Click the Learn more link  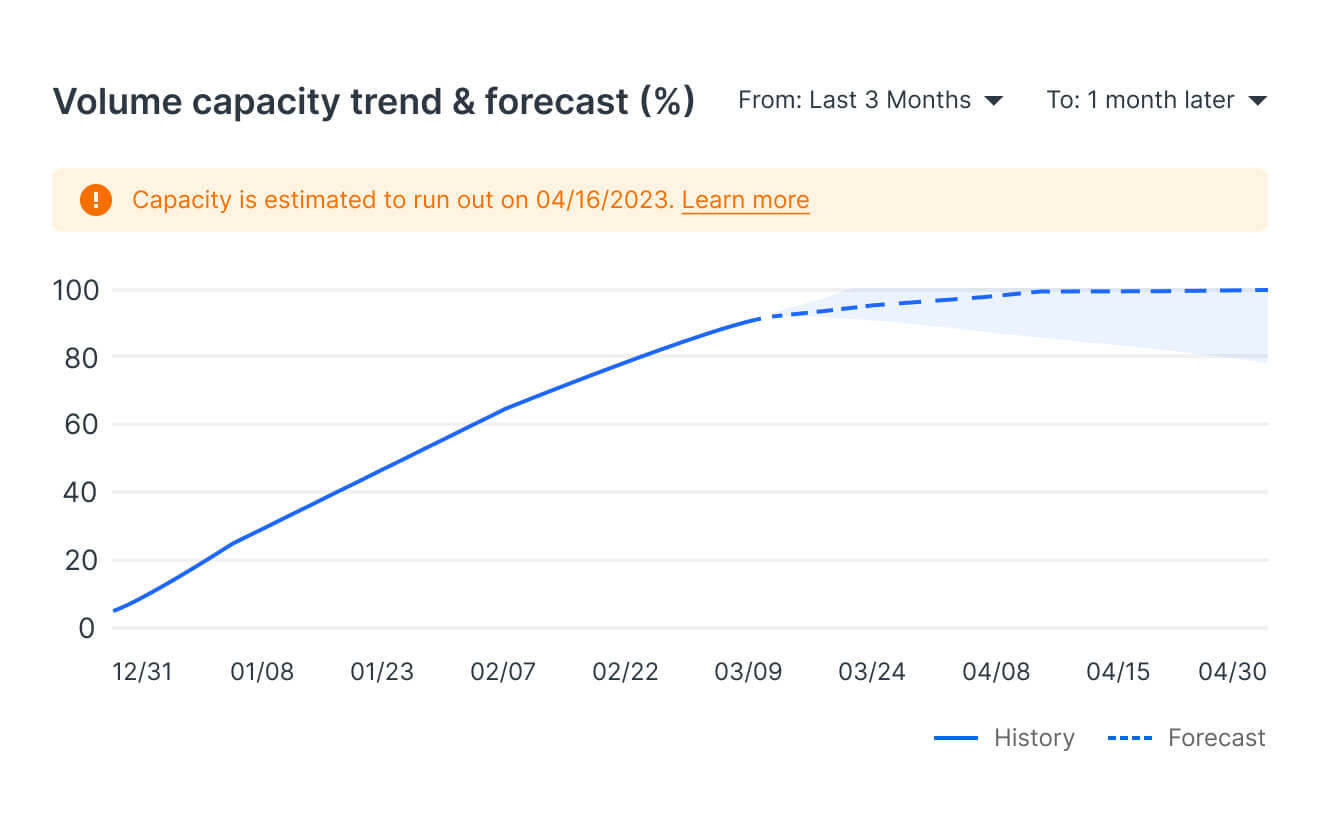tap(745, 200)
